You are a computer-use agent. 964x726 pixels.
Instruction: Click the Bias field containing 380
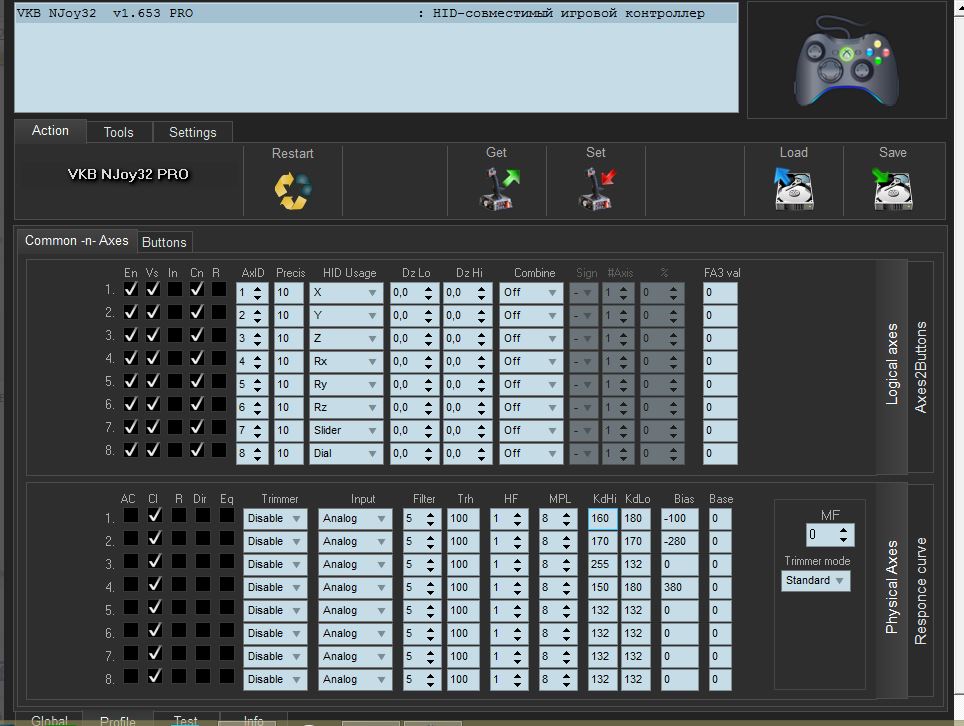click(680, 588)
